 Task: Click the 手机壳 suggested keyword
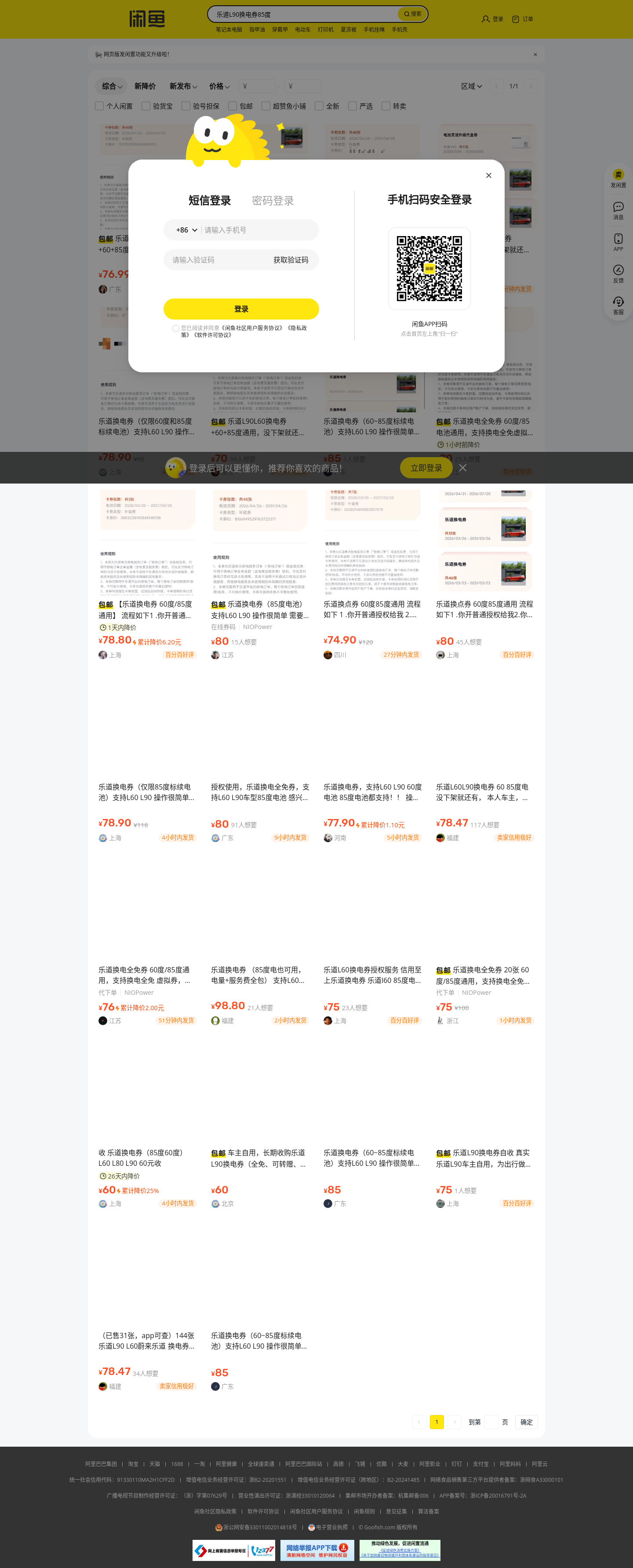click(x=399, y=30)
